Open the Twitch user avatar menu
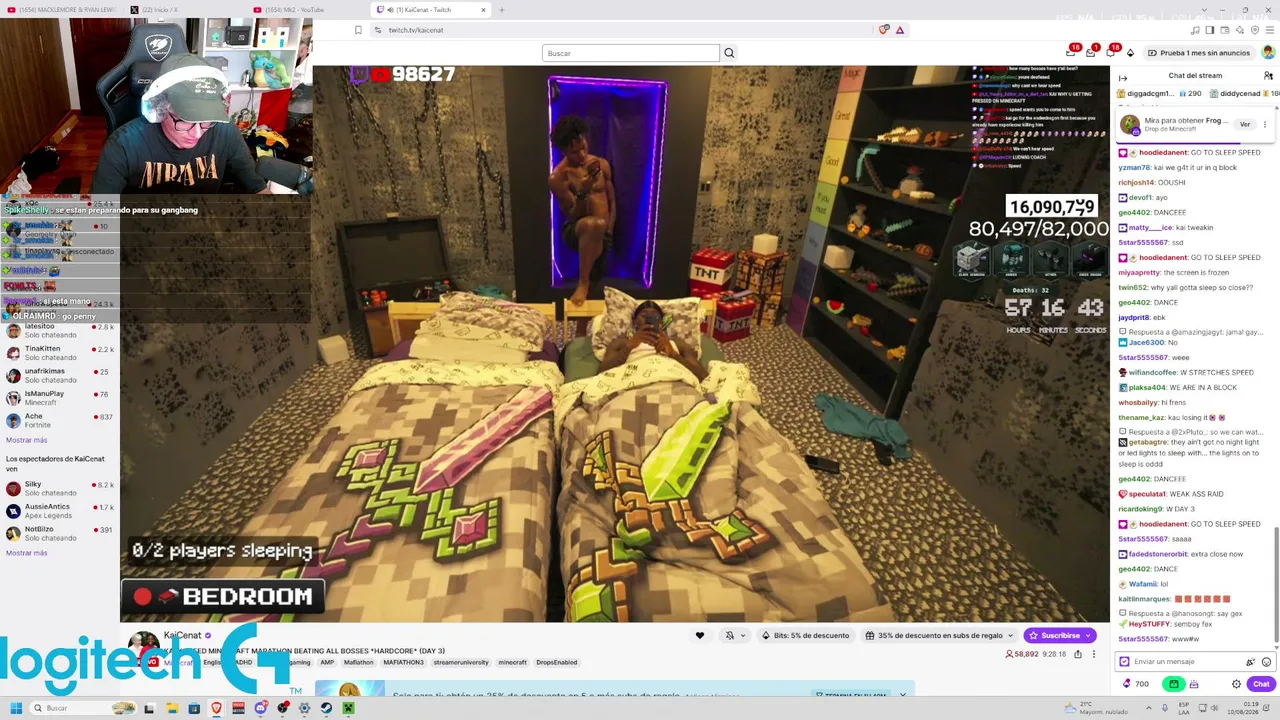 coord(1269,52)
